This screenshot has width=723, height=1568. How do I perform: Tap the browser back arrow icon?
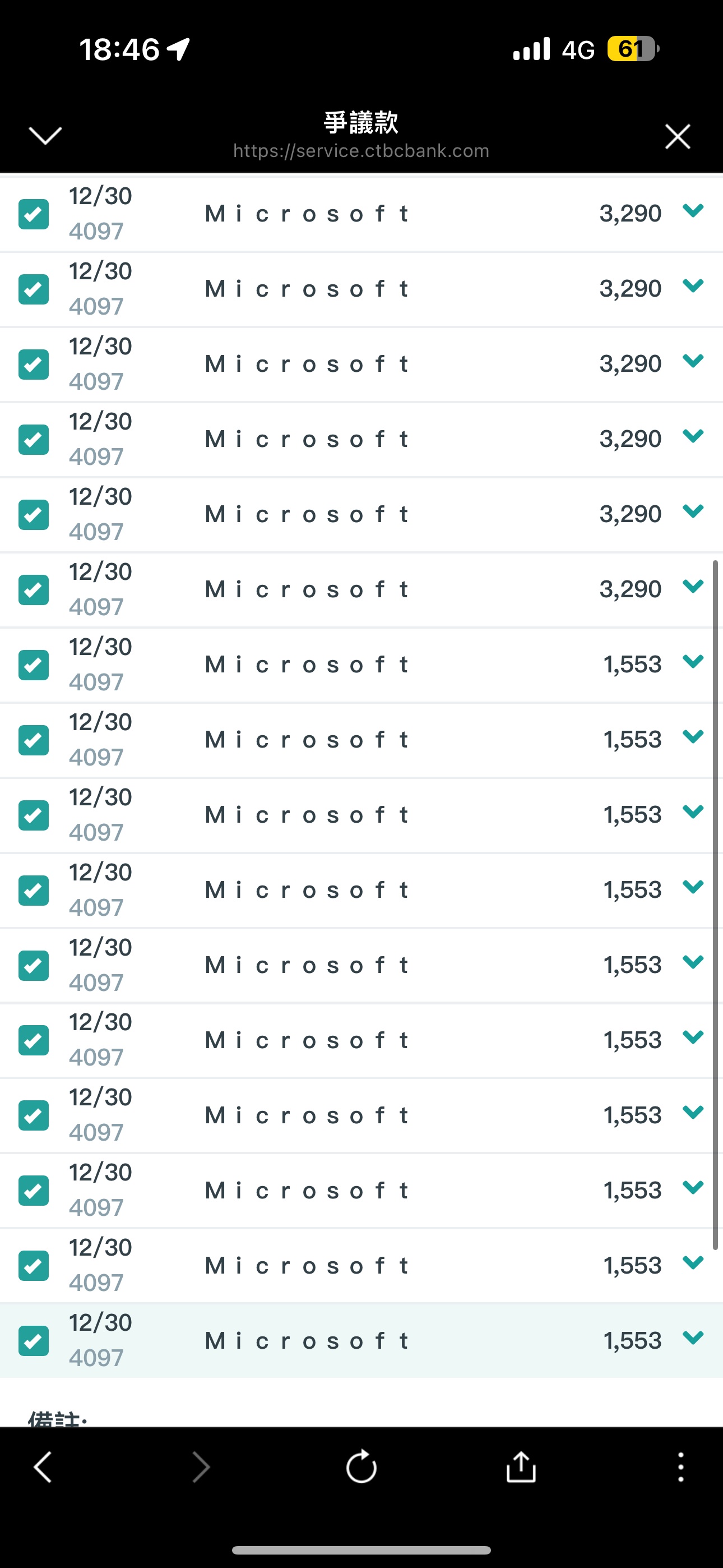[43, 1467]
